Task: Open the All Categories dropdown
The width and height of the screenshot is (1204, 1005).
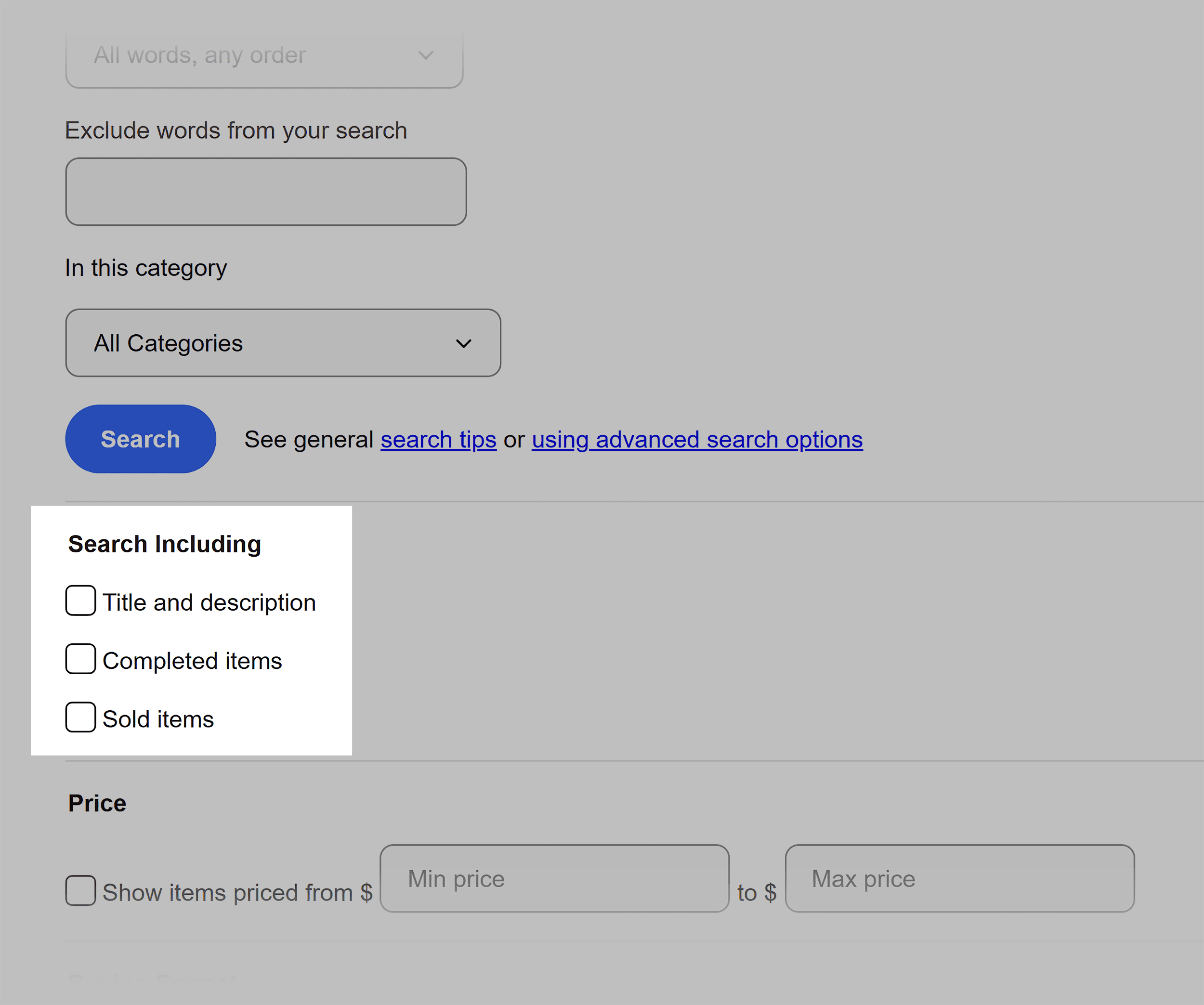Action: (x=283, y=343)
